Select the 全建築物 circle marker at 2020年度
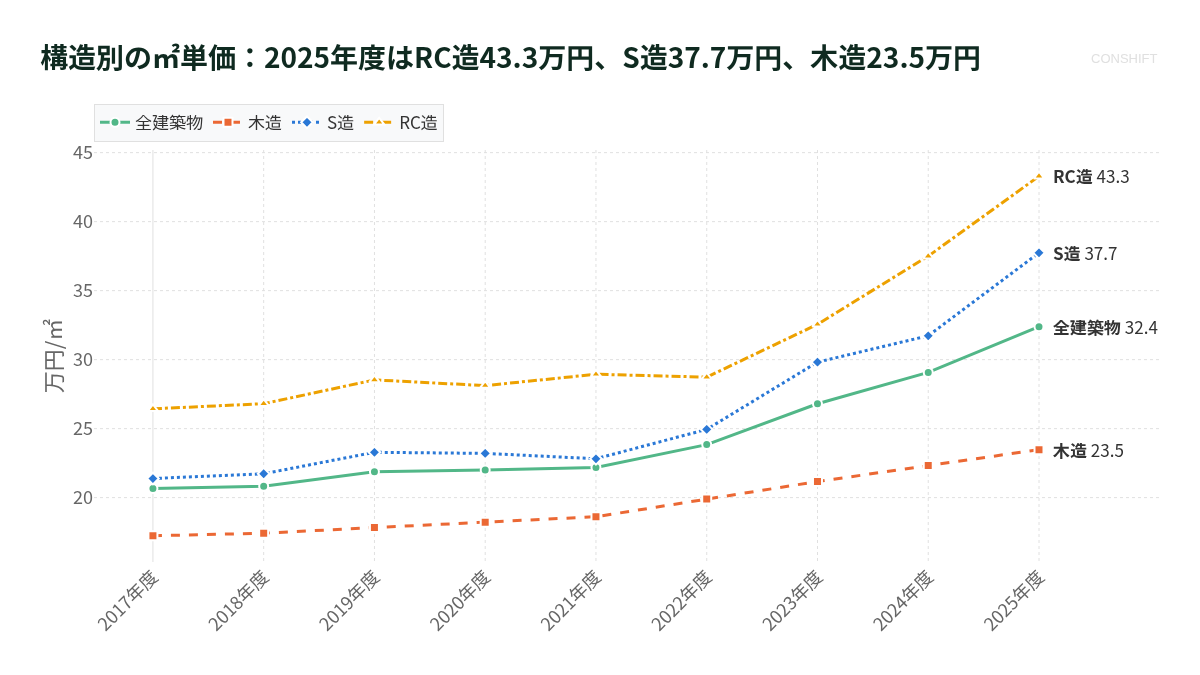The width and height of the screenshot is (1200, 675). click(x=485, y=470)
